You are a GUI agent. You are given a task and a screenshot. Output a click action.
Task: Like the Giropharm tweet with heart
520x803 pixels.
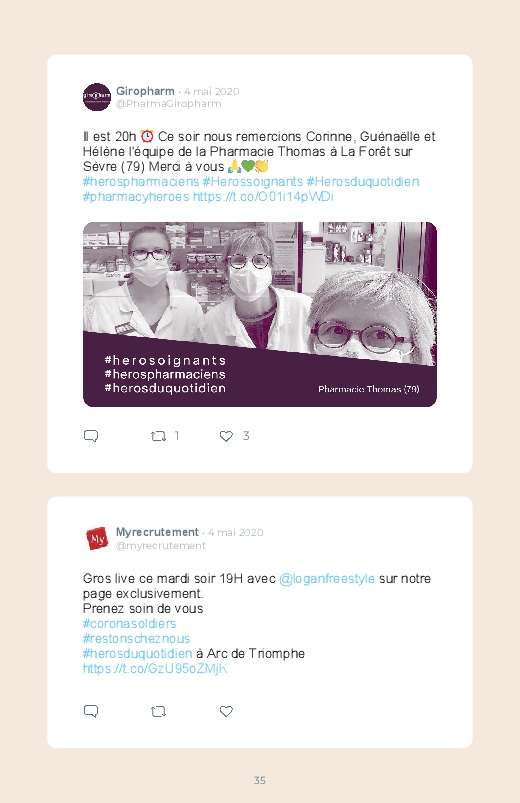coord(226,436)
